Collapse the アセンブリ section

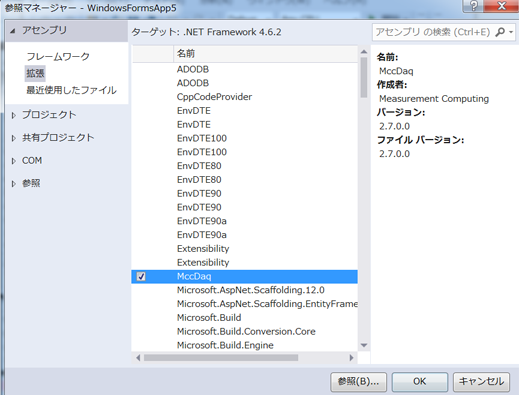click(13, 31)
